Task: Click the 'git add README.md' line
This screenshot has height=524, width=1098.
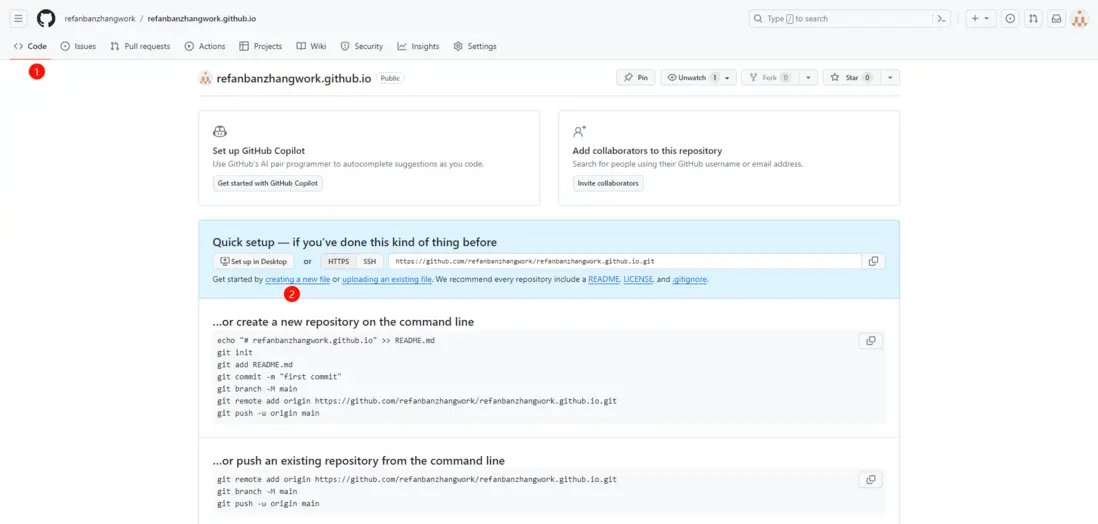Action: pyautogui.click(x=255, y=364)
